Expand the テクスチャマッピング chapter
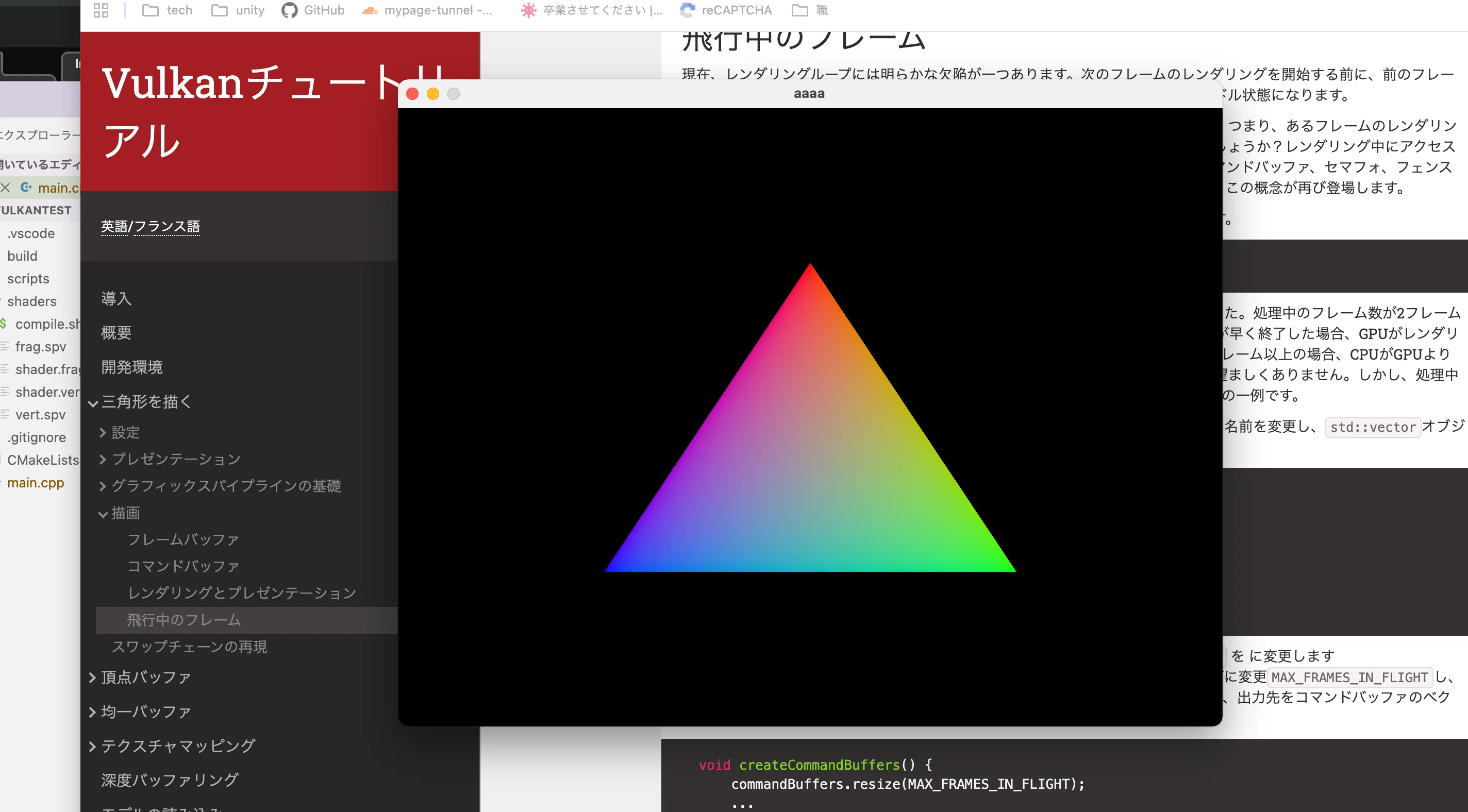 coord(92,746)
